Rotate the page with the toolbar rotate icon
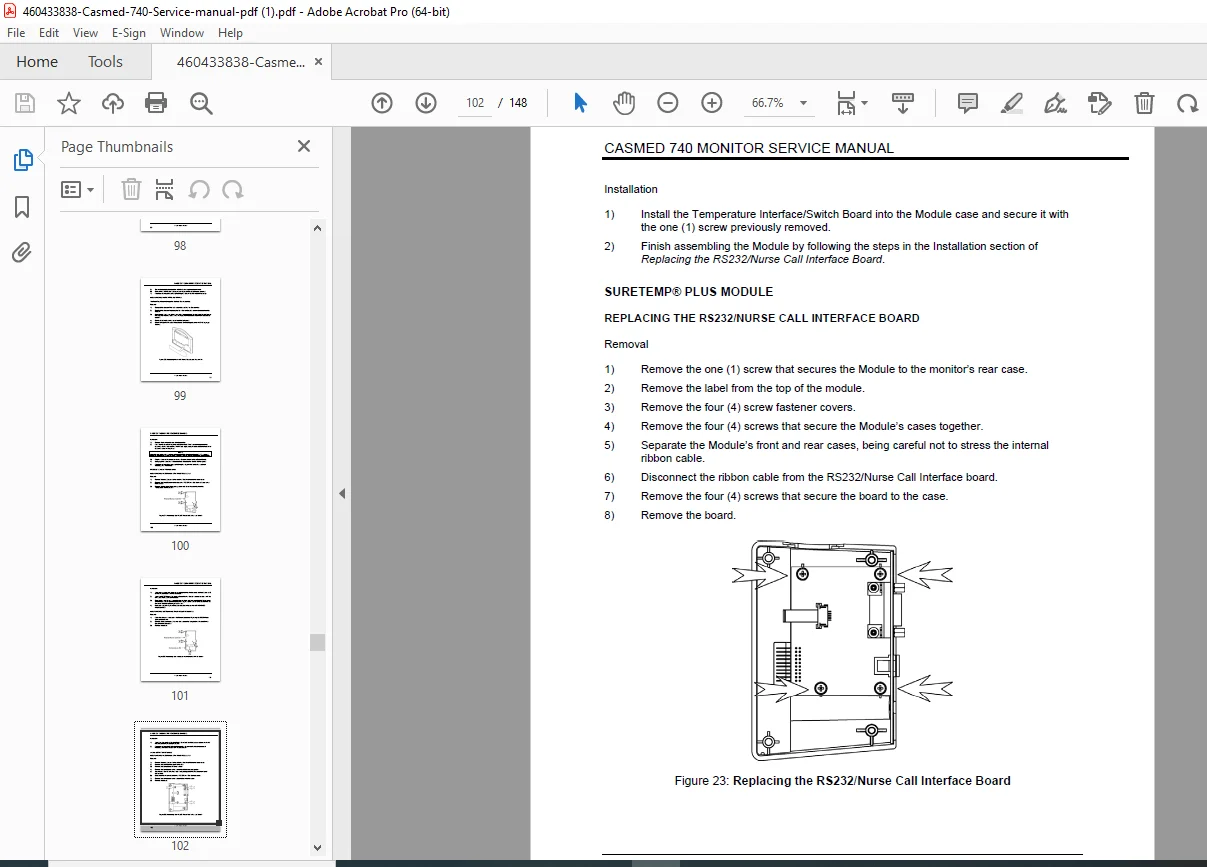Viewport: 1207px width, 867px height. 1187,103
